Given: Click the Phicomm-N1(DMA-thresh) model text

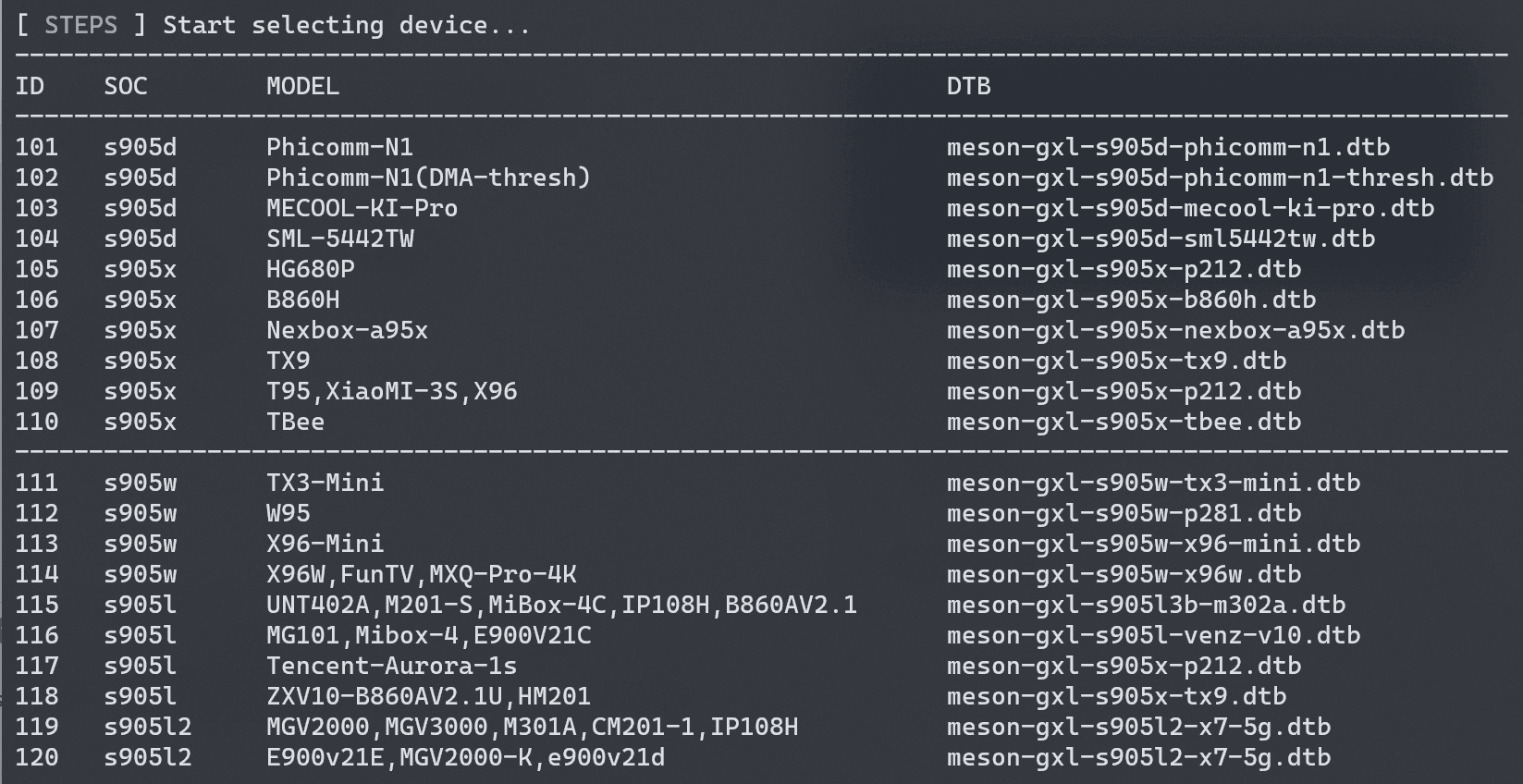Looking at the screenshot, I should tap(429, 178).
